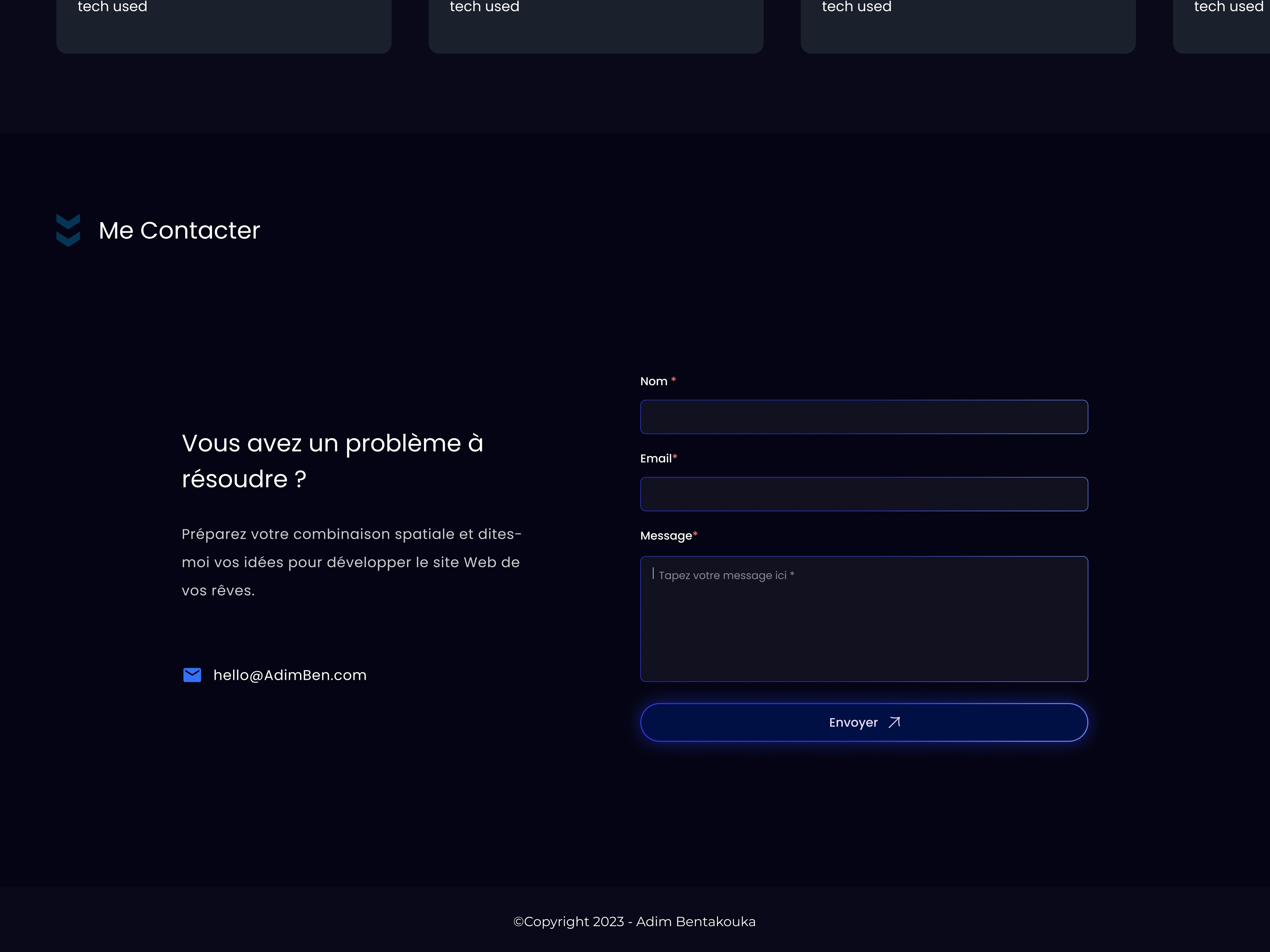Screen dimensions: 1270x952
Task: Click the Tapez votre message ici placeholder
Action: (726, 576)
